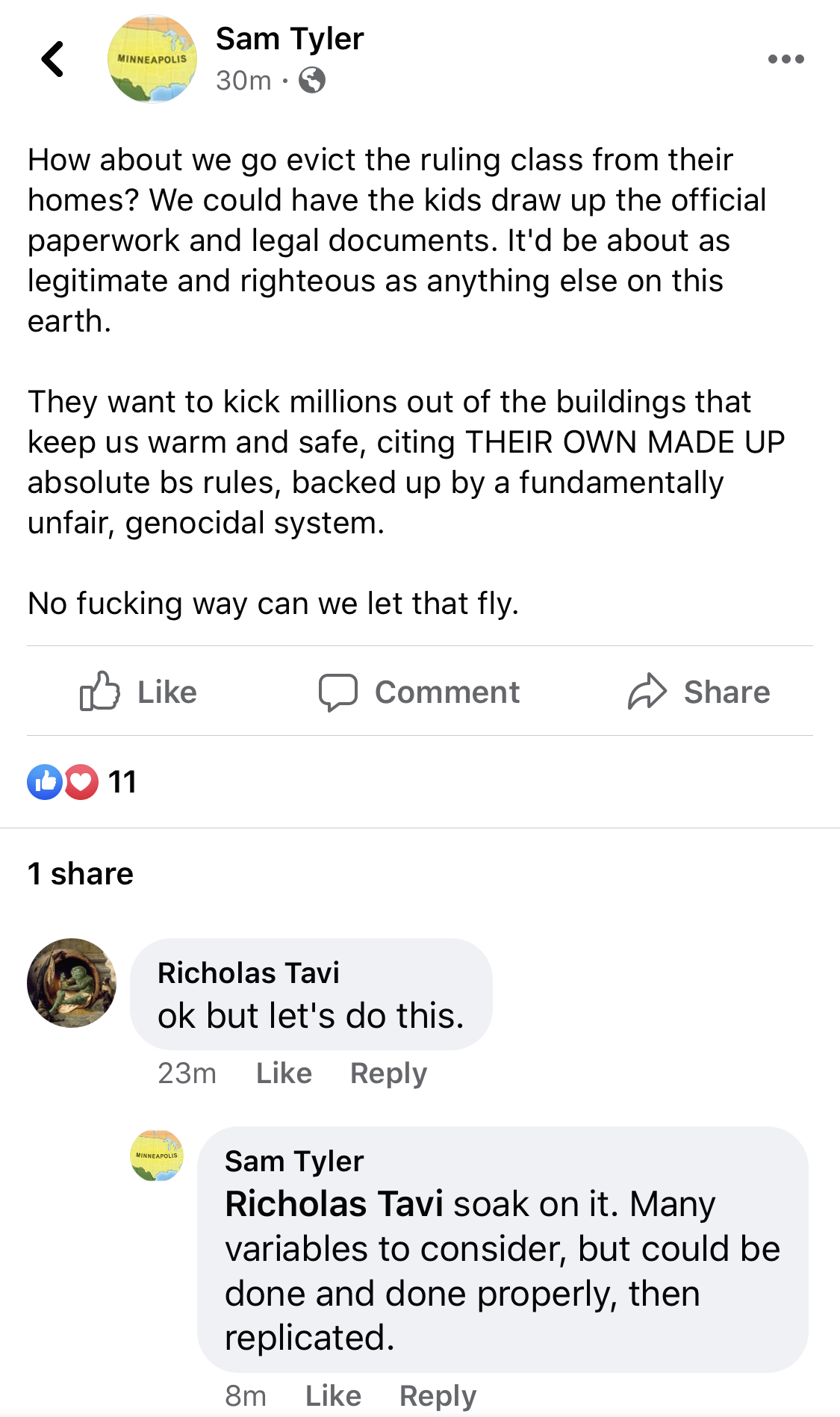The image size is (840, 1417).
Task: Open Sam Tyler's name in post header
Action: 290,39
